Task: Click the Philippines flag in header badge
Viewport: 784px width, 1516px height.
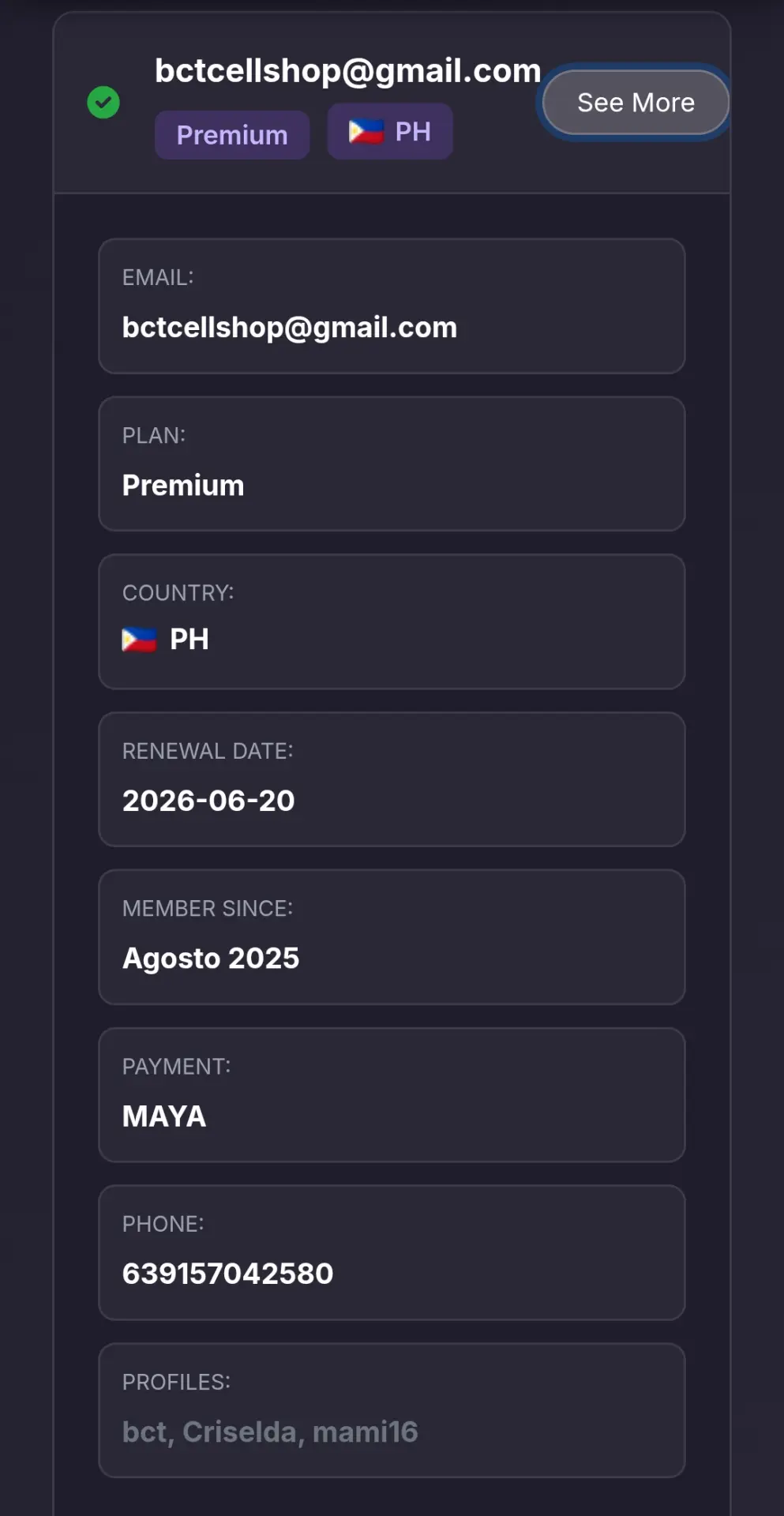Action: pos(366,131)
